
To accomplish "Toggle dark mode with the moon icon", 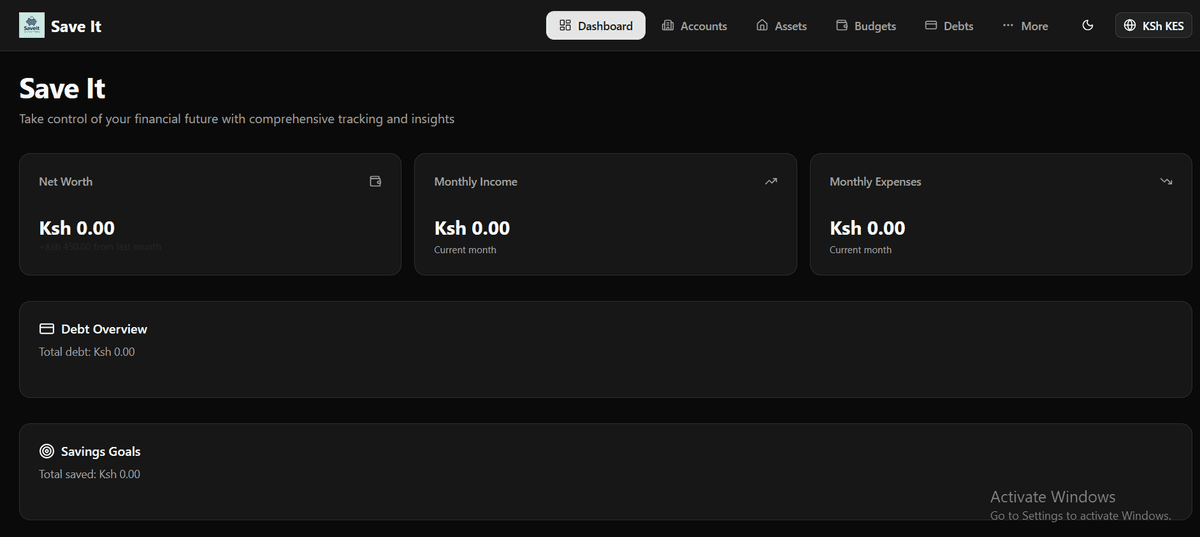I will (1088, 26).
